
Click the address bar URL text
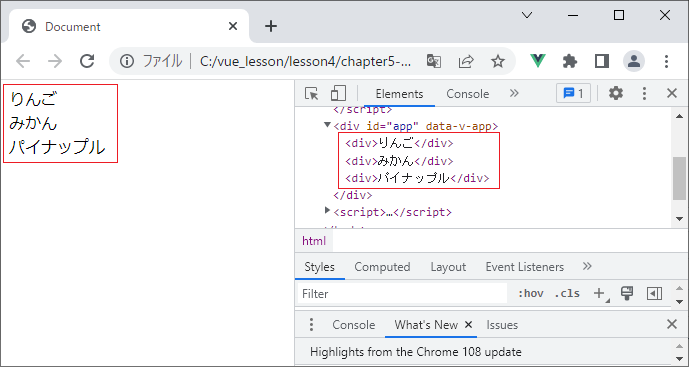[x=305, y=61]
